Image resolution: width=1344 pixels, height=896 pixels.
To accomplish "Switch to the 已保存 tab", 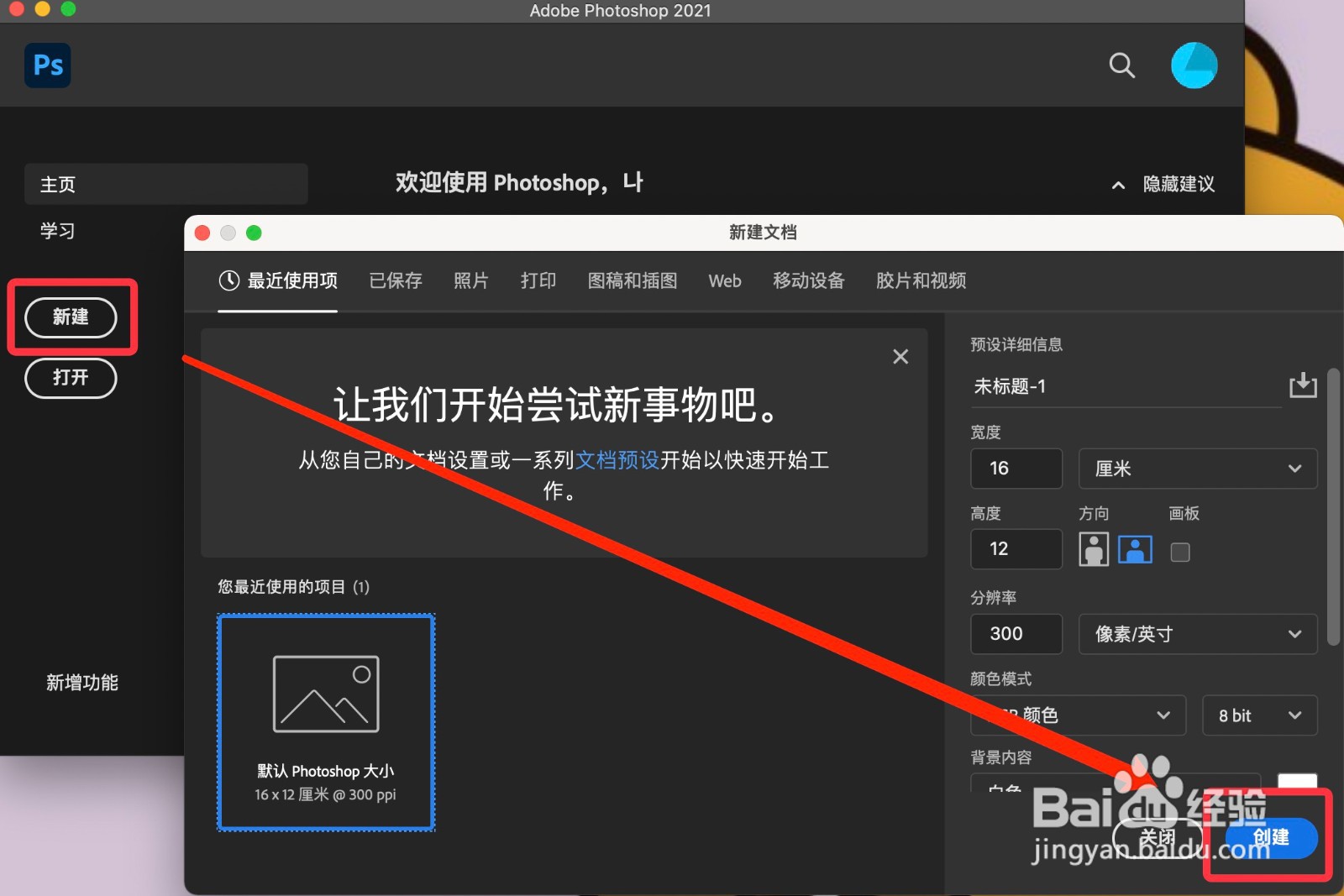I will (396, 280).
